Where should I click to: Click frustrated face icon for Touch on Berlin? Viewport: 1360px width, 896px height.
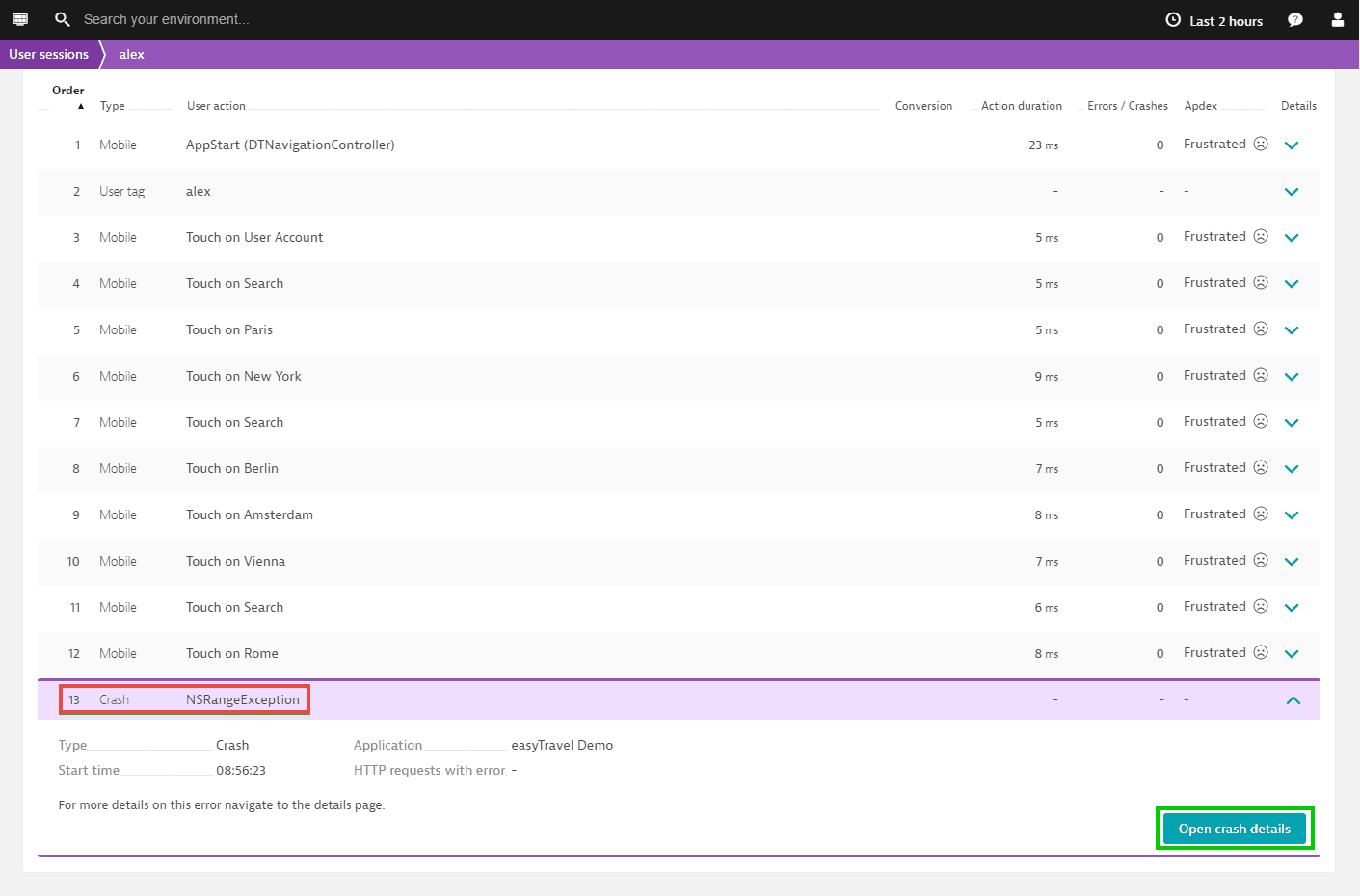coord(1261,467)
